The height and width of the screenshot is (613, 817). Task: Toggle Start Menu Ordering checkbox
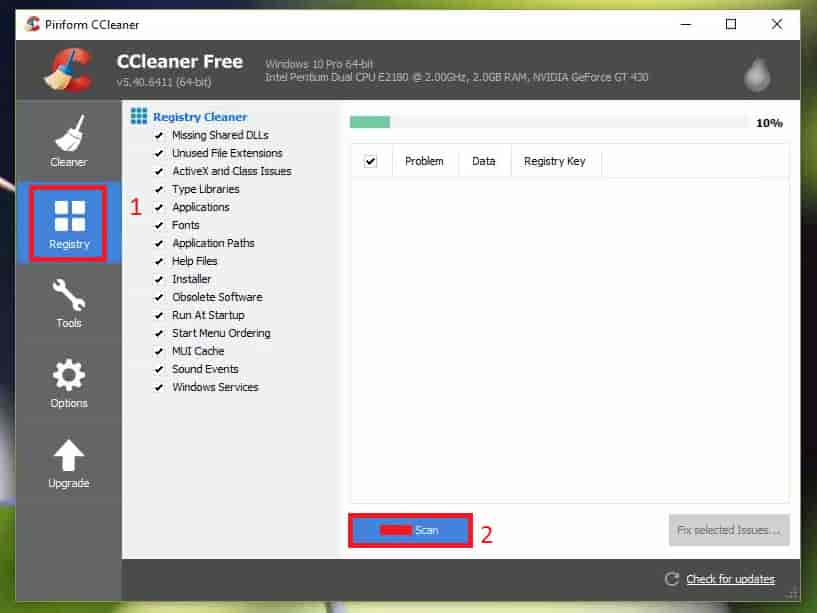coord(159,333)
